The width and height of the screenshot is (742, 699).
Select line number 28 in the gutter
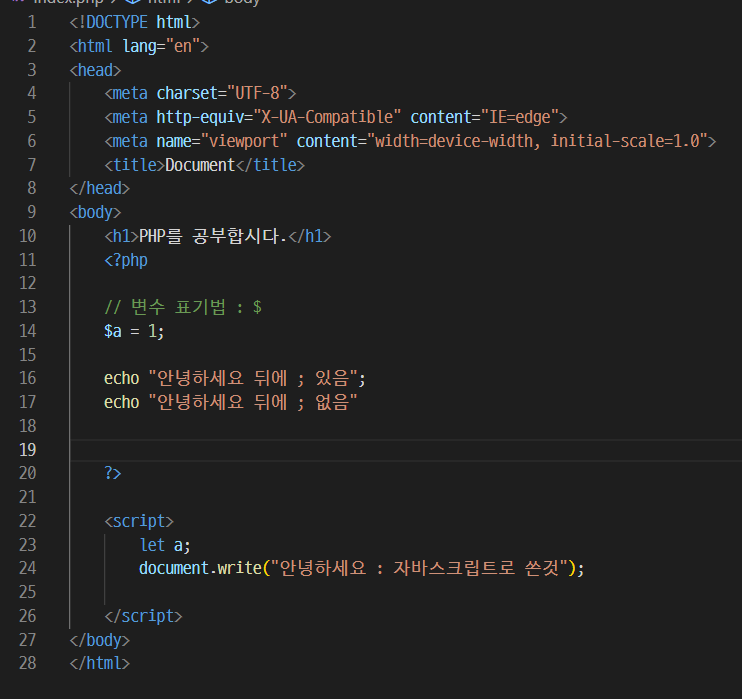27,663
